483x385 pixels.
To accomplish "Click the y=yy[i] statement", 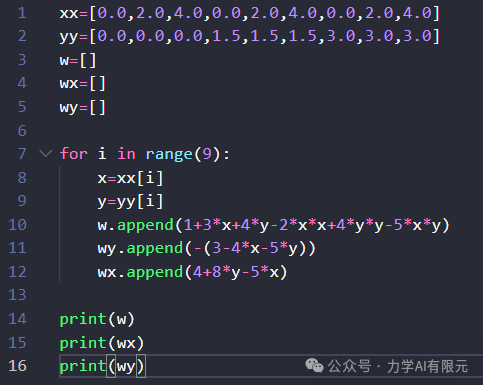I will (x=130, y=201).
